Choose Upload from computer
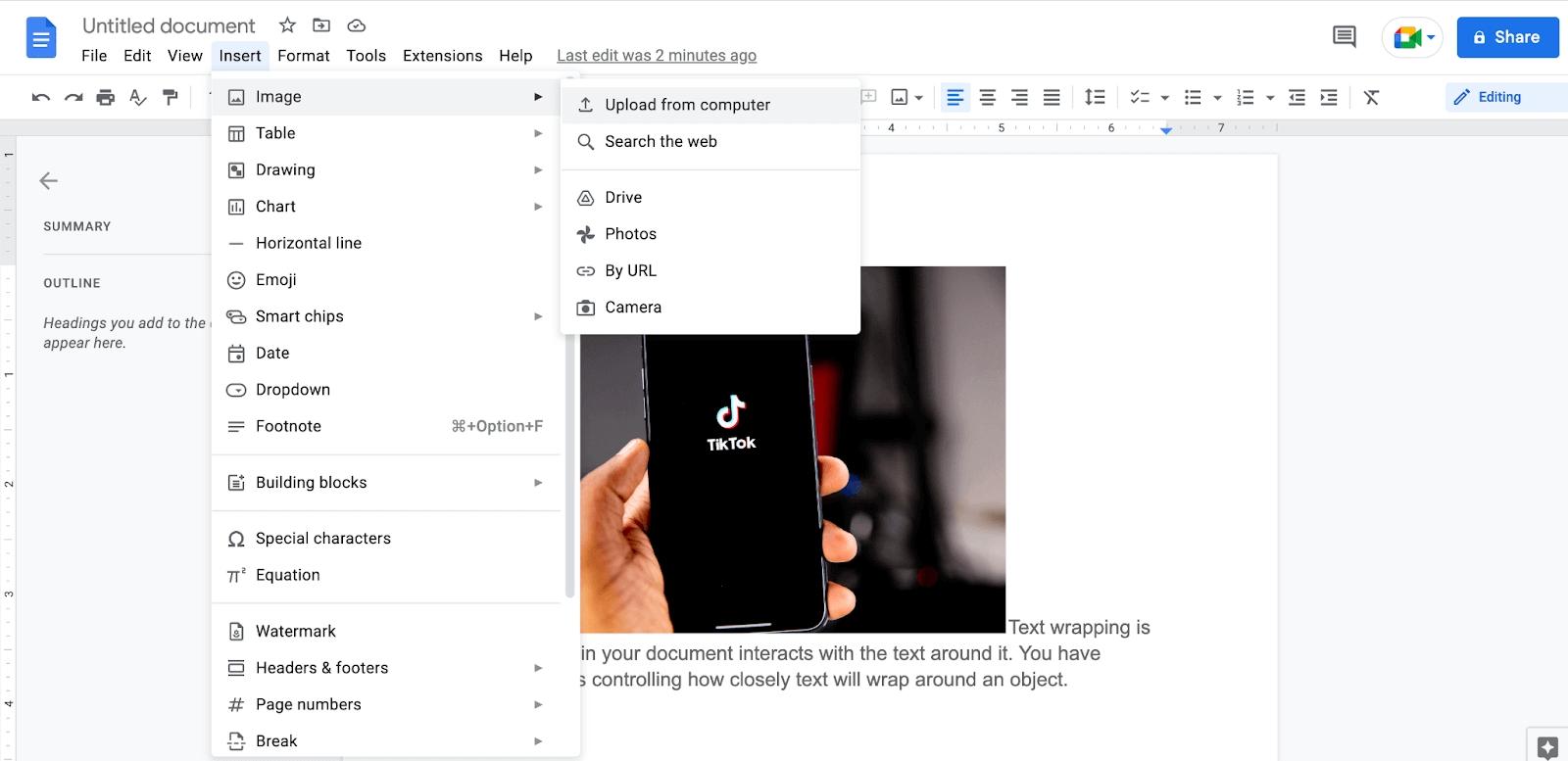1568x761 pixels. coord(687,105)
